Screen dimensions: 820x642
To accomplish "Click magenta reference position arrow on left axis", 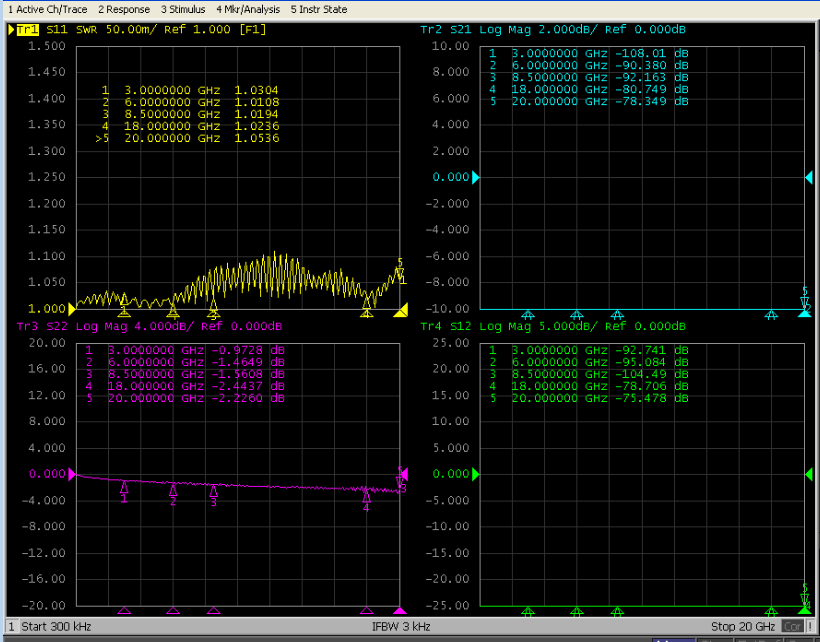I will coord(72,474).
